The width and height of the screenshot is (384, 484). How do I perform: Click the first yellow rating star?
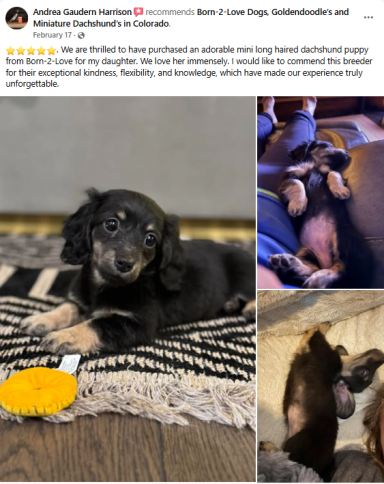(x=10, y=51)
